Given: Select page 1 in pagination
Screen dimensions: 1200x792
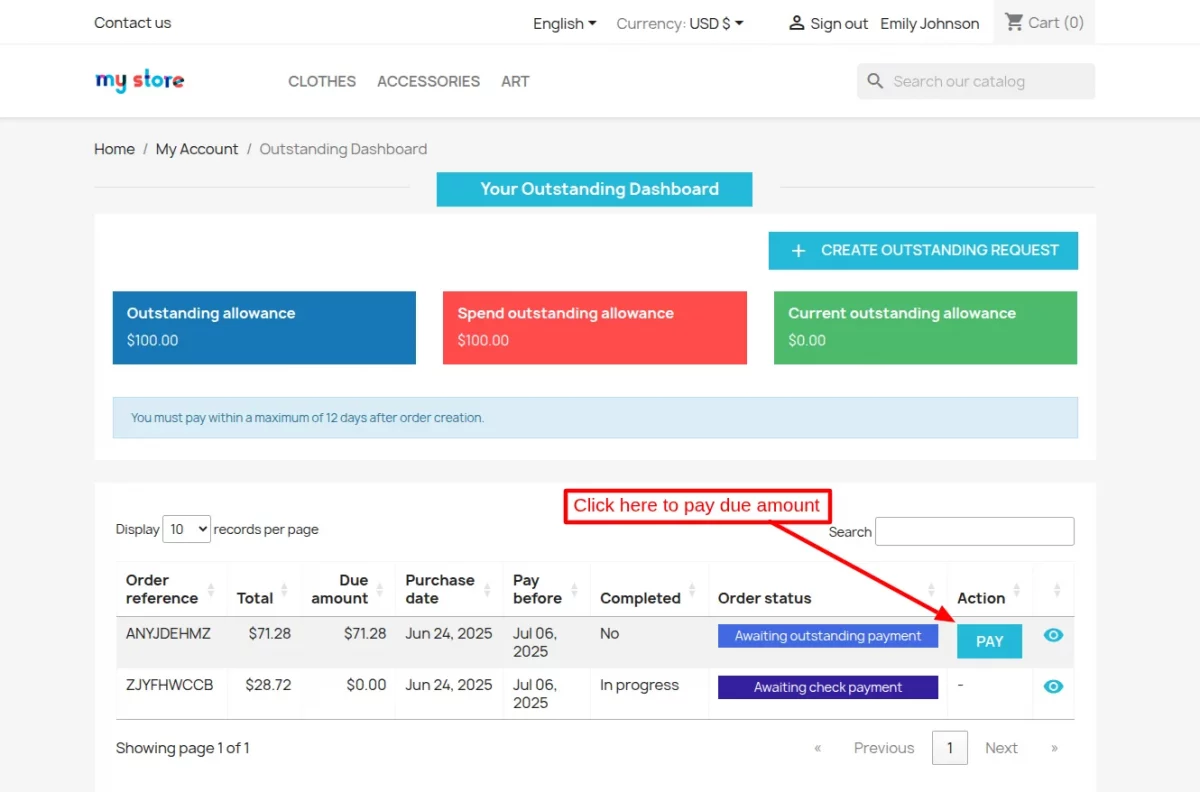Looking at the screenshot, I should coord(950,748).
